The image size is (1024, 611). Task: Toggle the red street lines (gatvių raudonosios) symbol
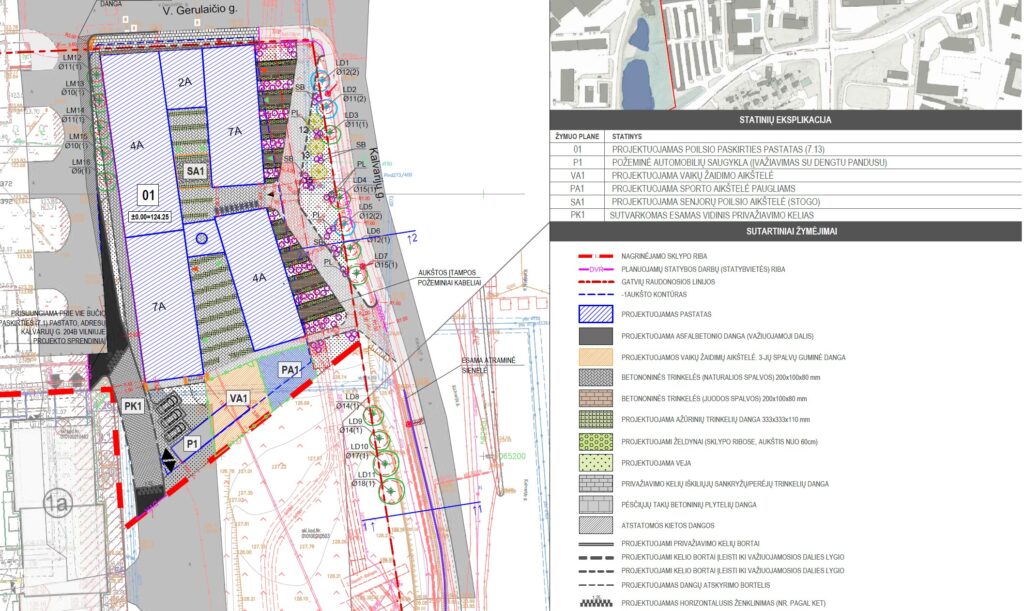pos(595,282)
